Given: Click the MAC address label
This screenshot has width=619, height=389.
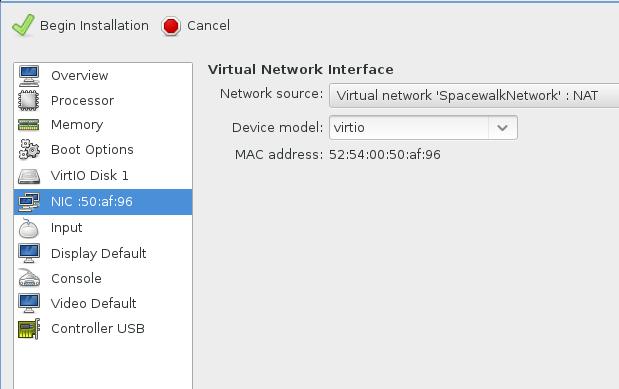Looking at the screenshot, I should (x=279, y=154).
